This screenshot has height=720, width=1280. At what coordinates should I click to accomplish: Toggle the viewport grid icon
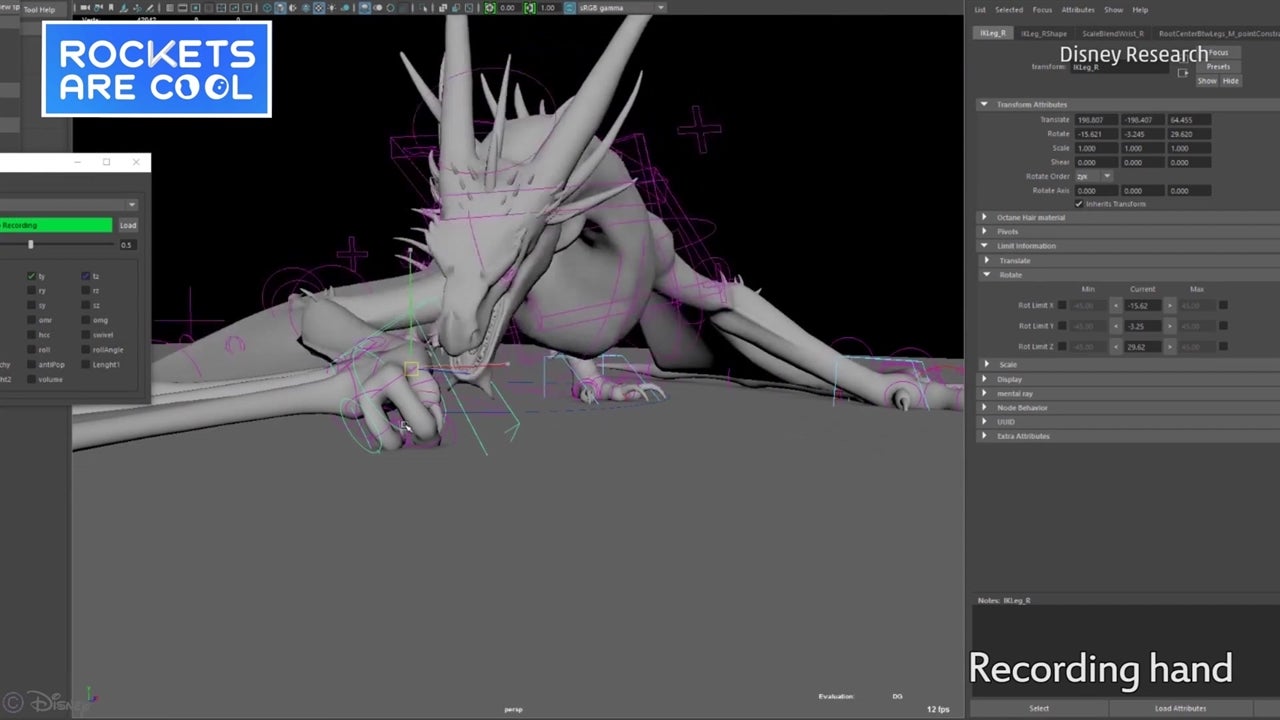click(170, 7)
